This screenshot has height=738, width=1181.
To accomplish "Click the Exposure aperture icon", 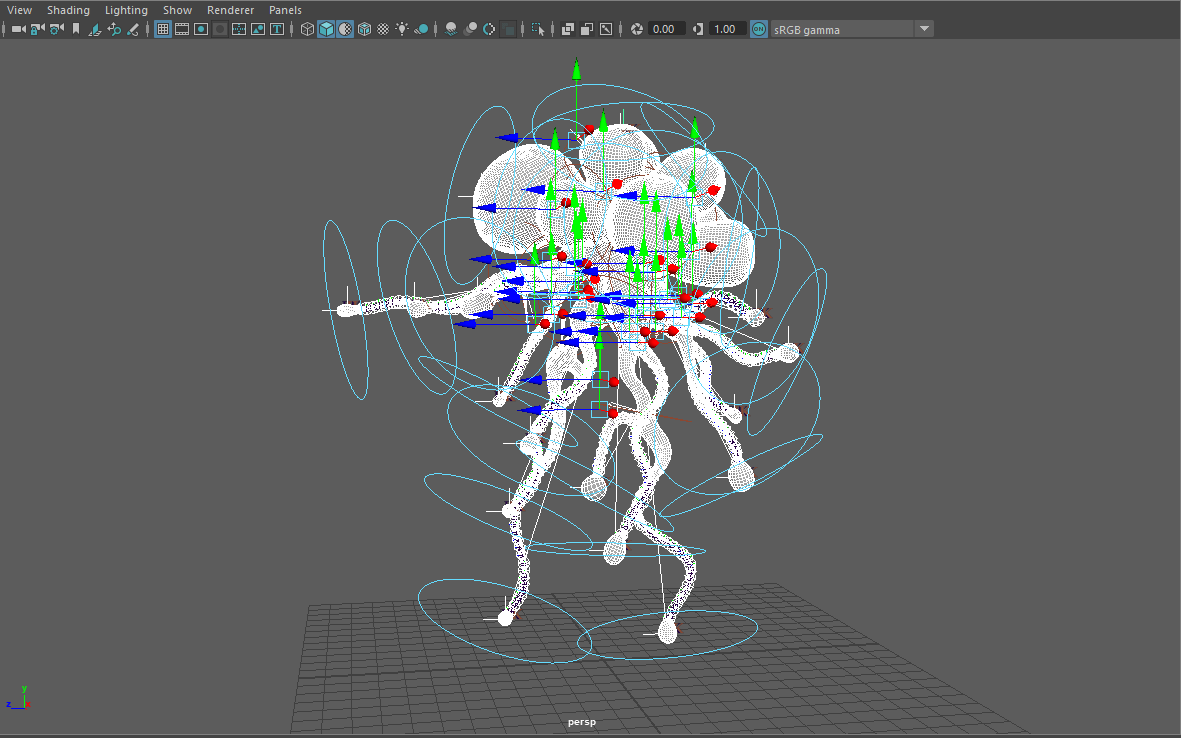I will 636,29.
